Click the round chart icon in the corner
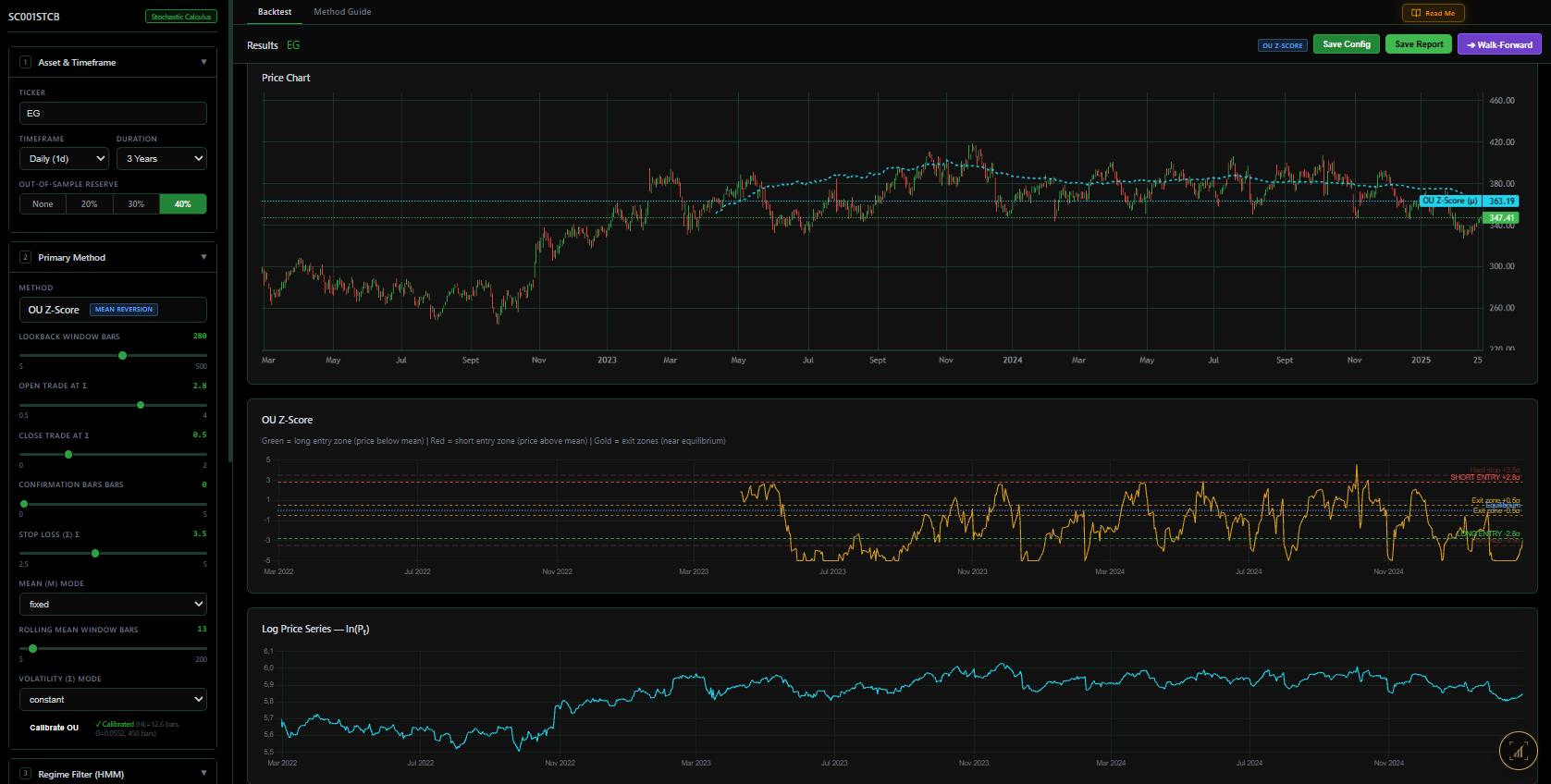The width and height of the screenshot is (1551, 784). click(1518, 751)
